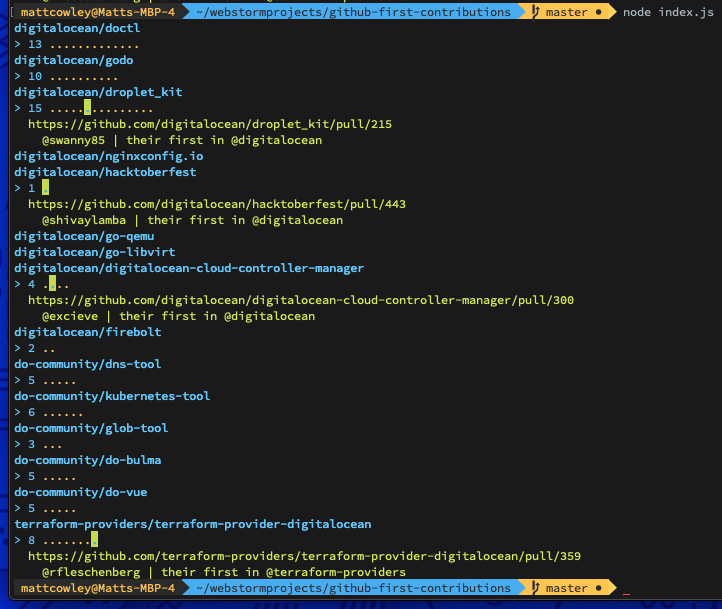Click the '> 13' count under doctl
This screenshot has height=609, width=722.
coord(28,45)
